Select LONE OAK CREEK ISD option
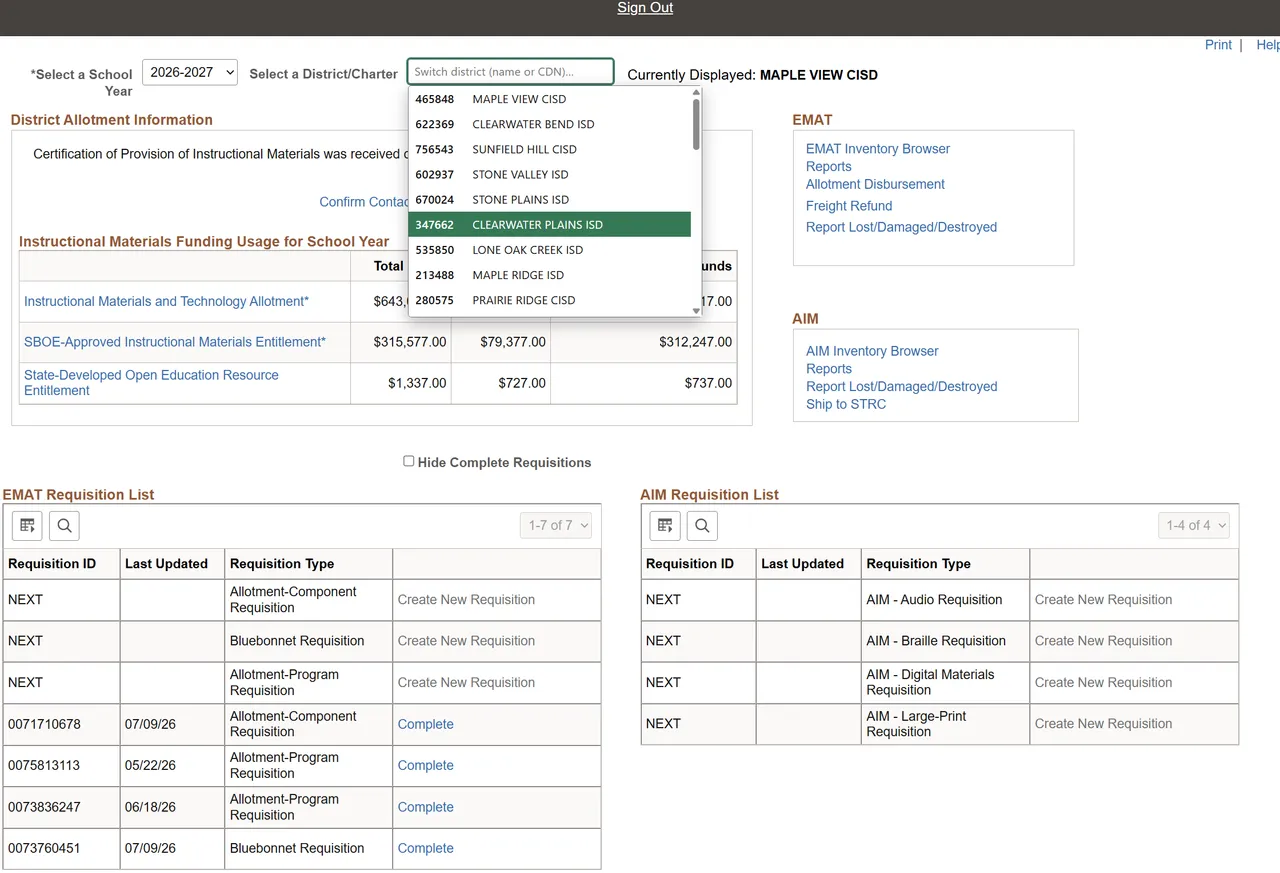 pos(549,250)
